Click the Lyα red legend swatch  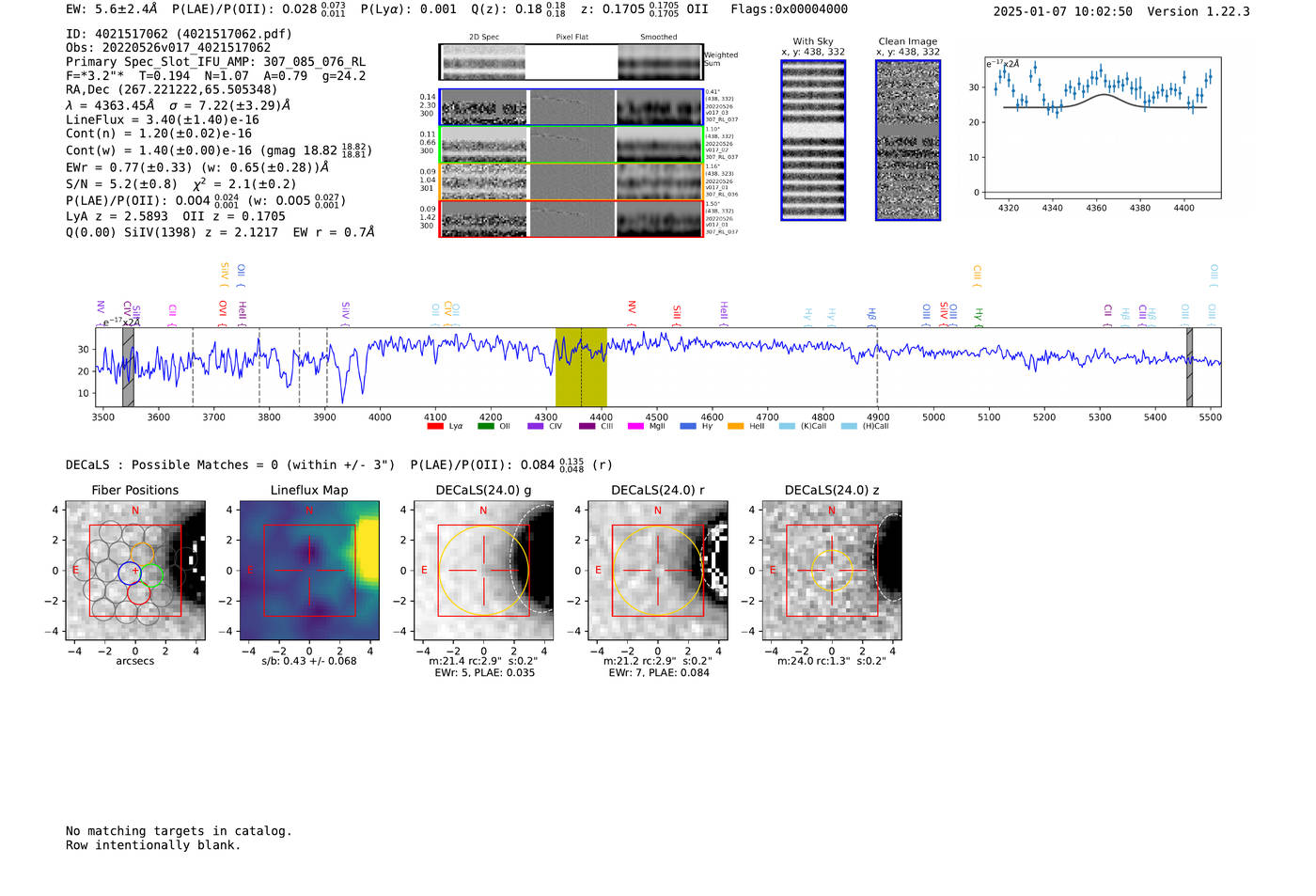pos(434,427)
